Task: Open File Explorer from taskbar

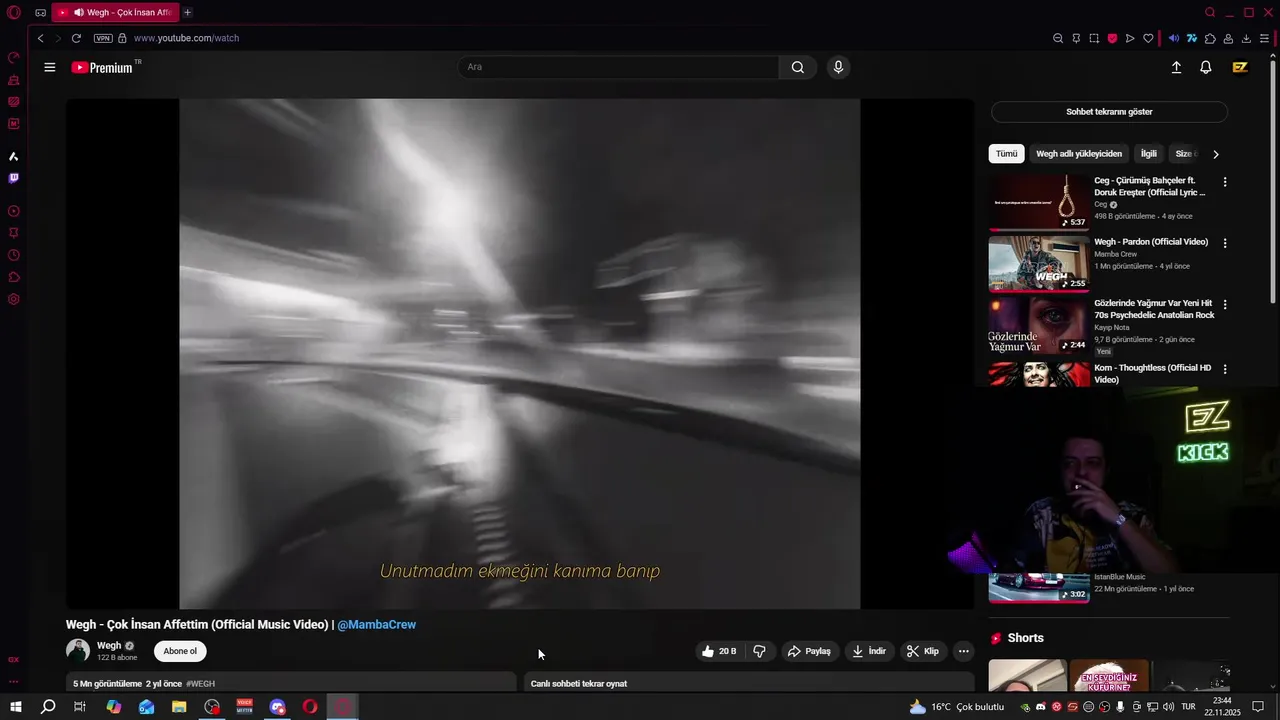Action: pyautogui.click(x=179, y=707)
